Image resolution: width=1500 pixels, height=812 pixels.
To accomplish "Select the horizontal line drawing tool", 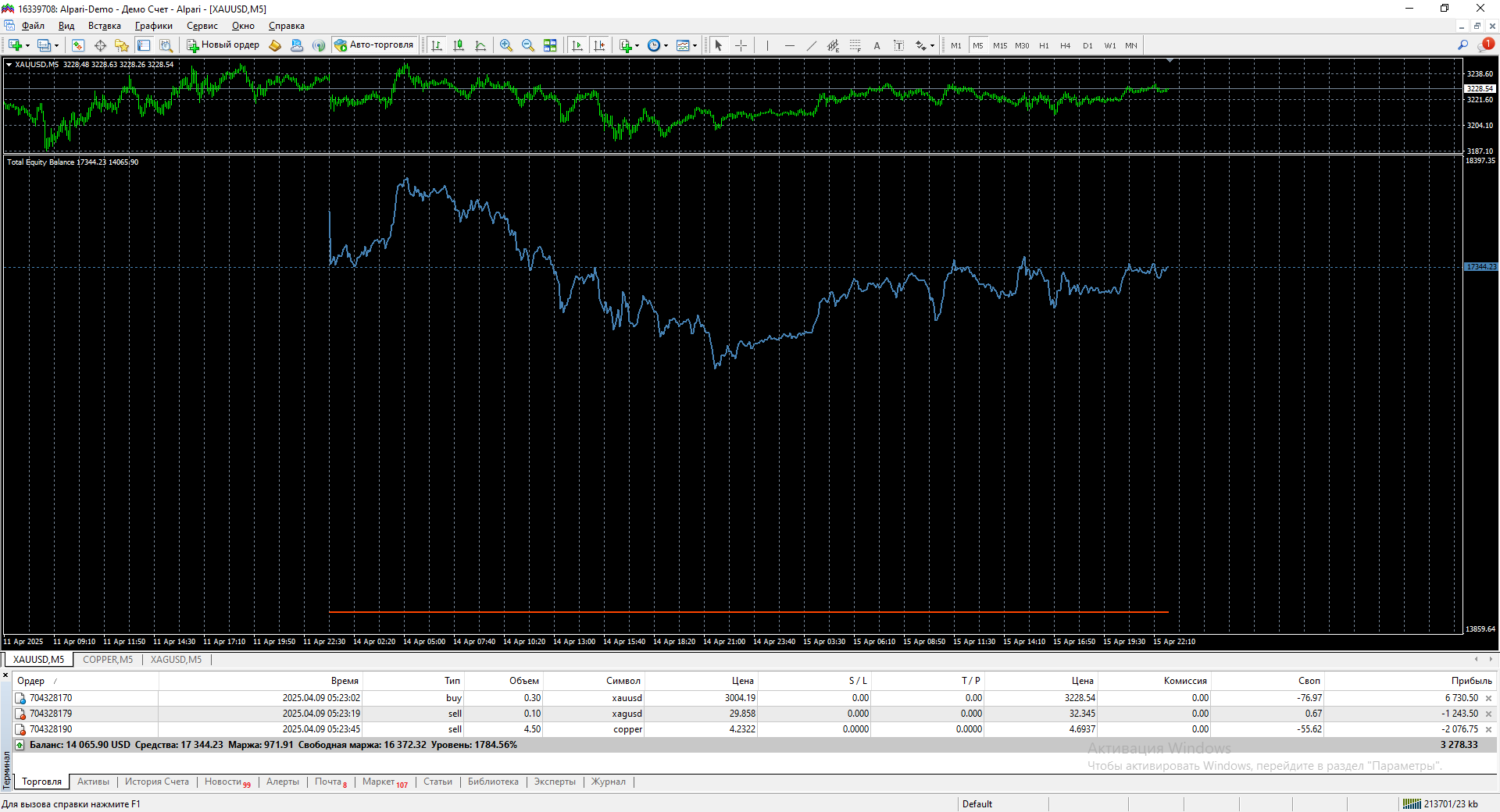I will tap(790, 45).
